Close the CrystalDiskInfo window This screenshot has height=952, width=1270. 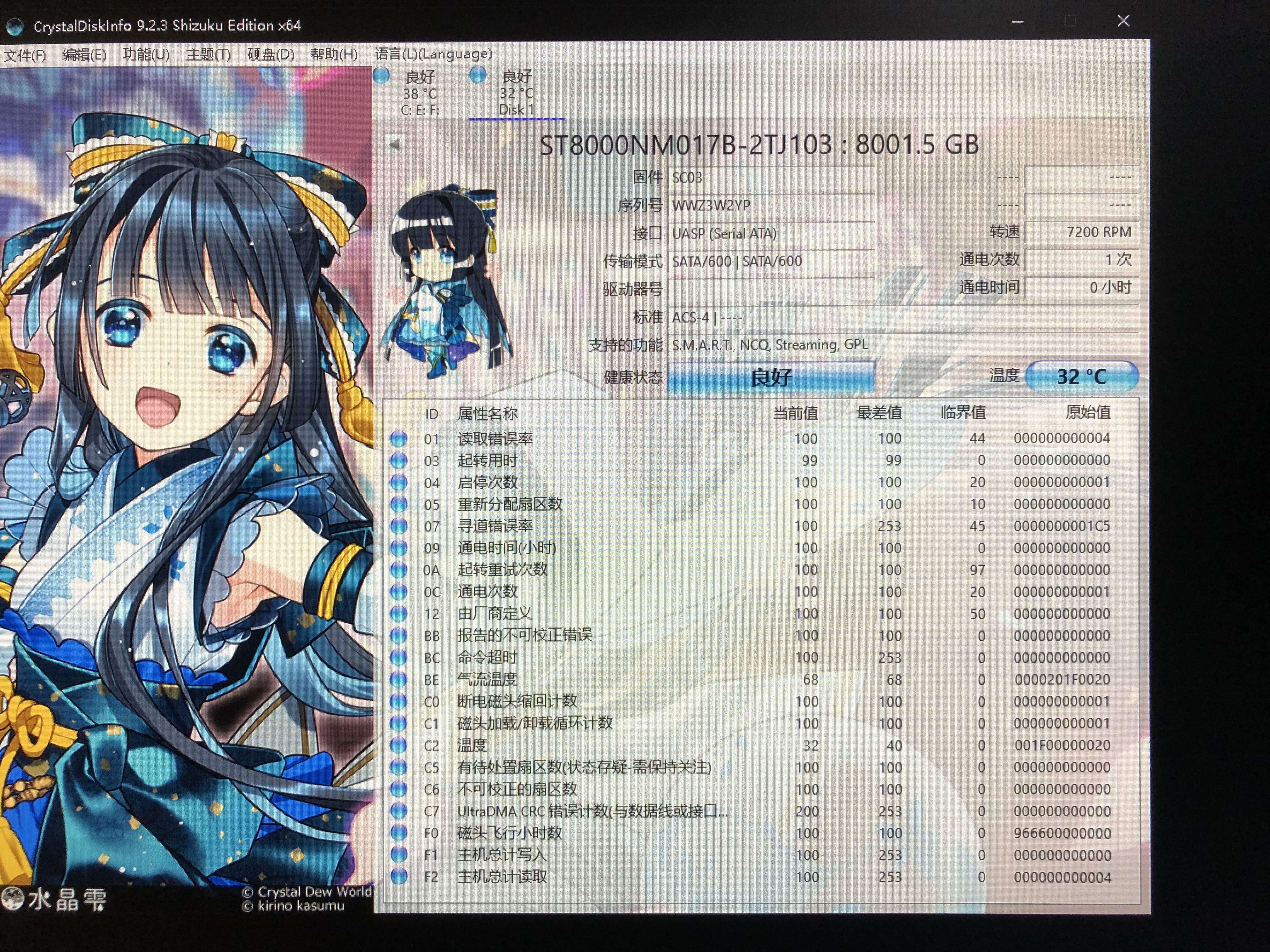point(1124,21)
